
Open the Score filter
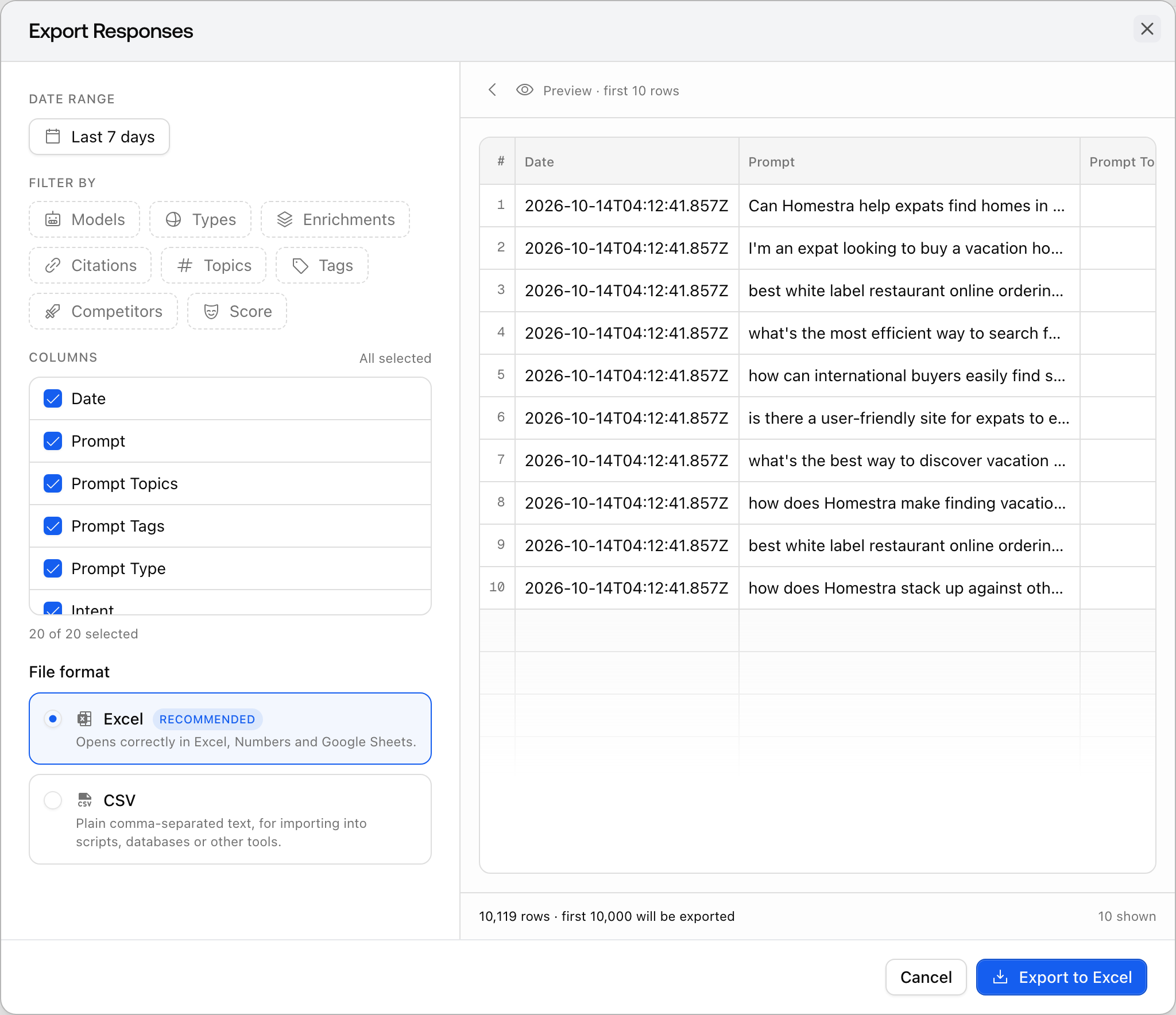coord(237,311)
